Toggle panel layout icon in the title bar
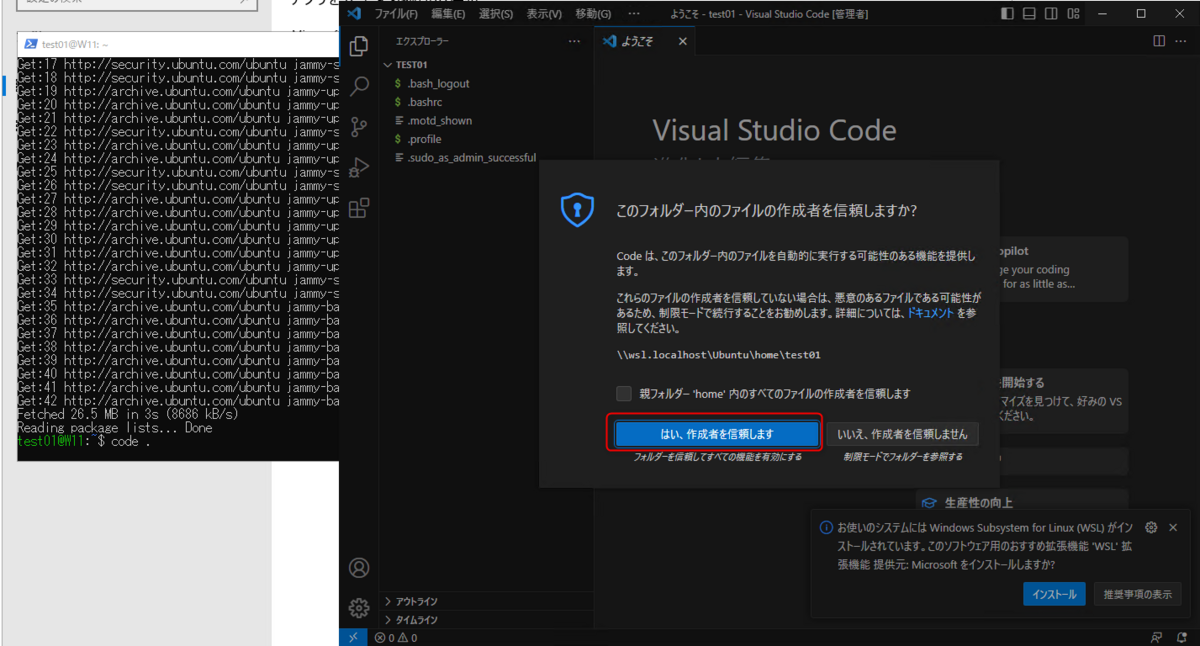Viewport: 1200px width, 646px height. [x=1029, y=14]
